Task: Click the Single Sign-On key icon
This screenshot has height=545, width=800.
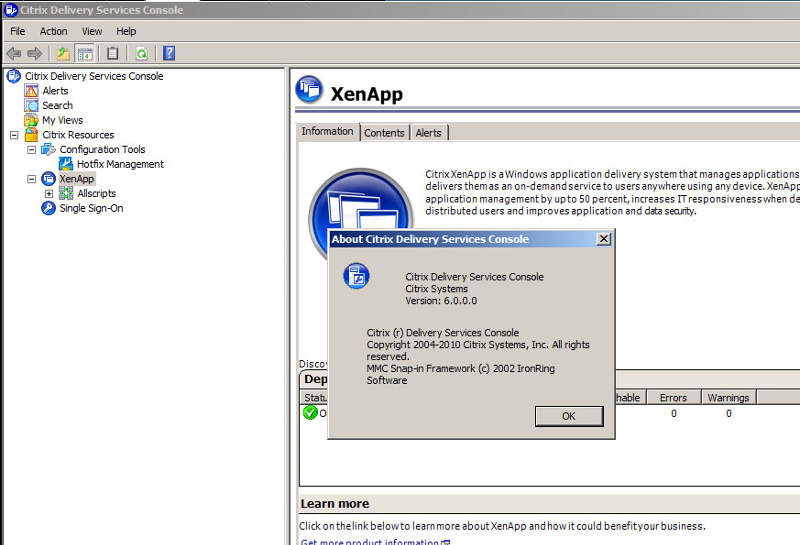Action: click(x=48, y=208)
